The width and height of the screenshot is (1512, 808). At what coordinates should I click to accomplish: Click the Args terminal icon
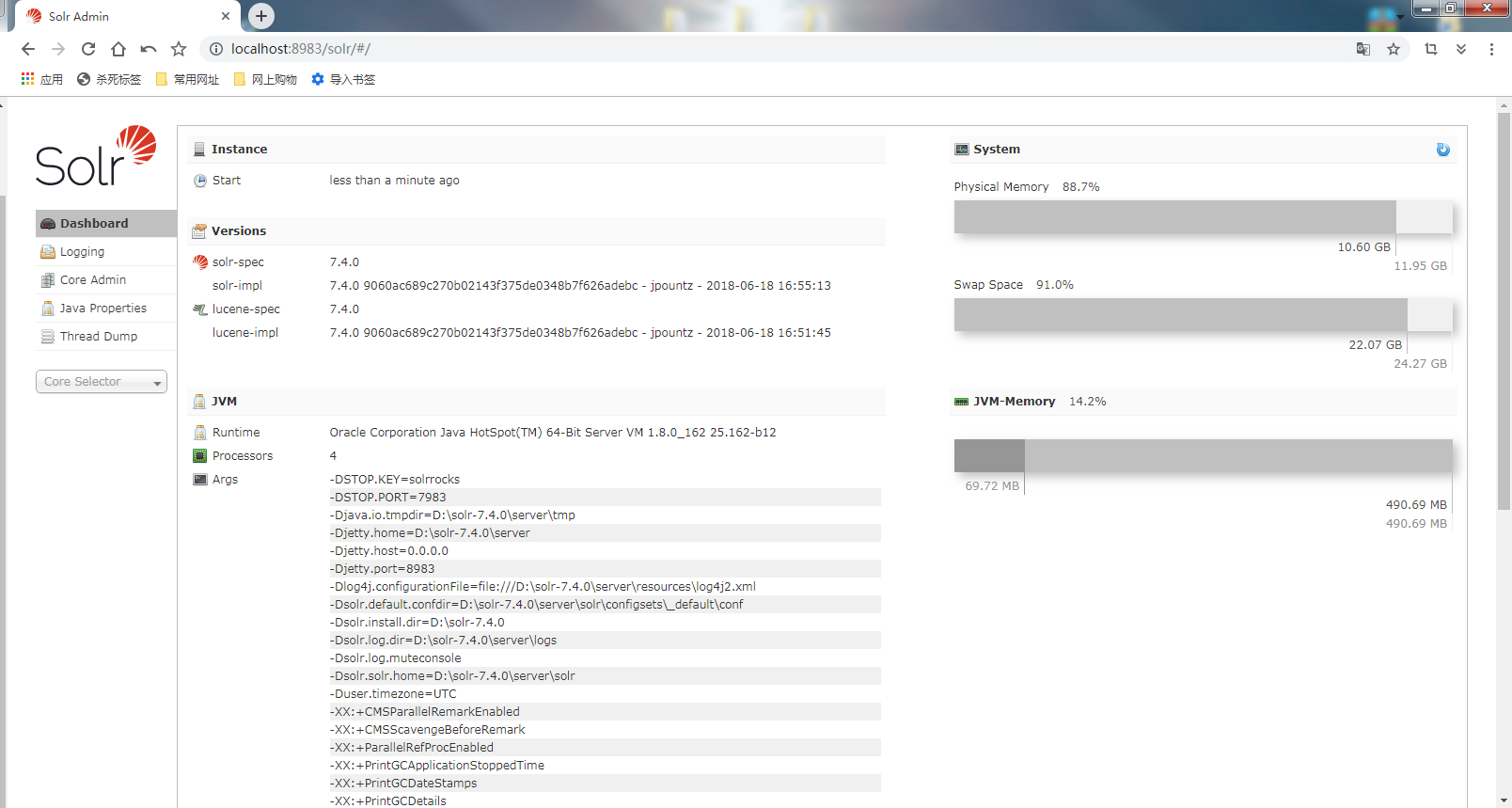tap(200, 480)
